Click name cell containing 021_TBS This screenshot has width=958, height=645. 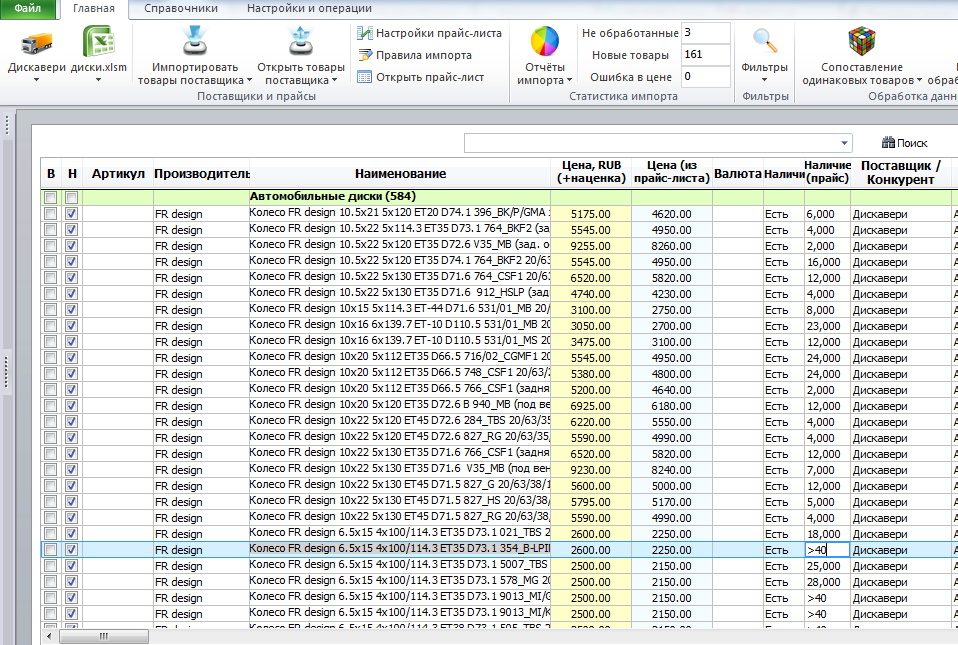tap(400, 533)
